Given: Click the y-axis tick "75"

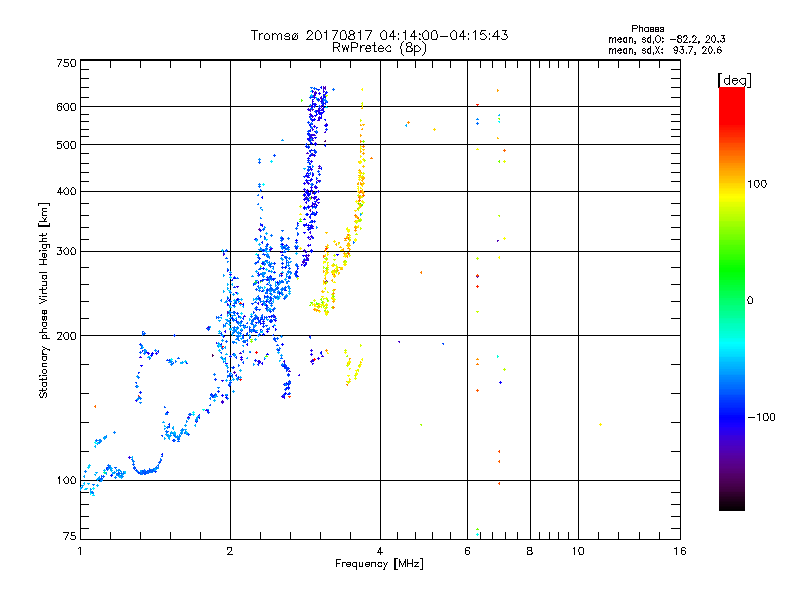Looking at the screenshot, I should 70,536.
